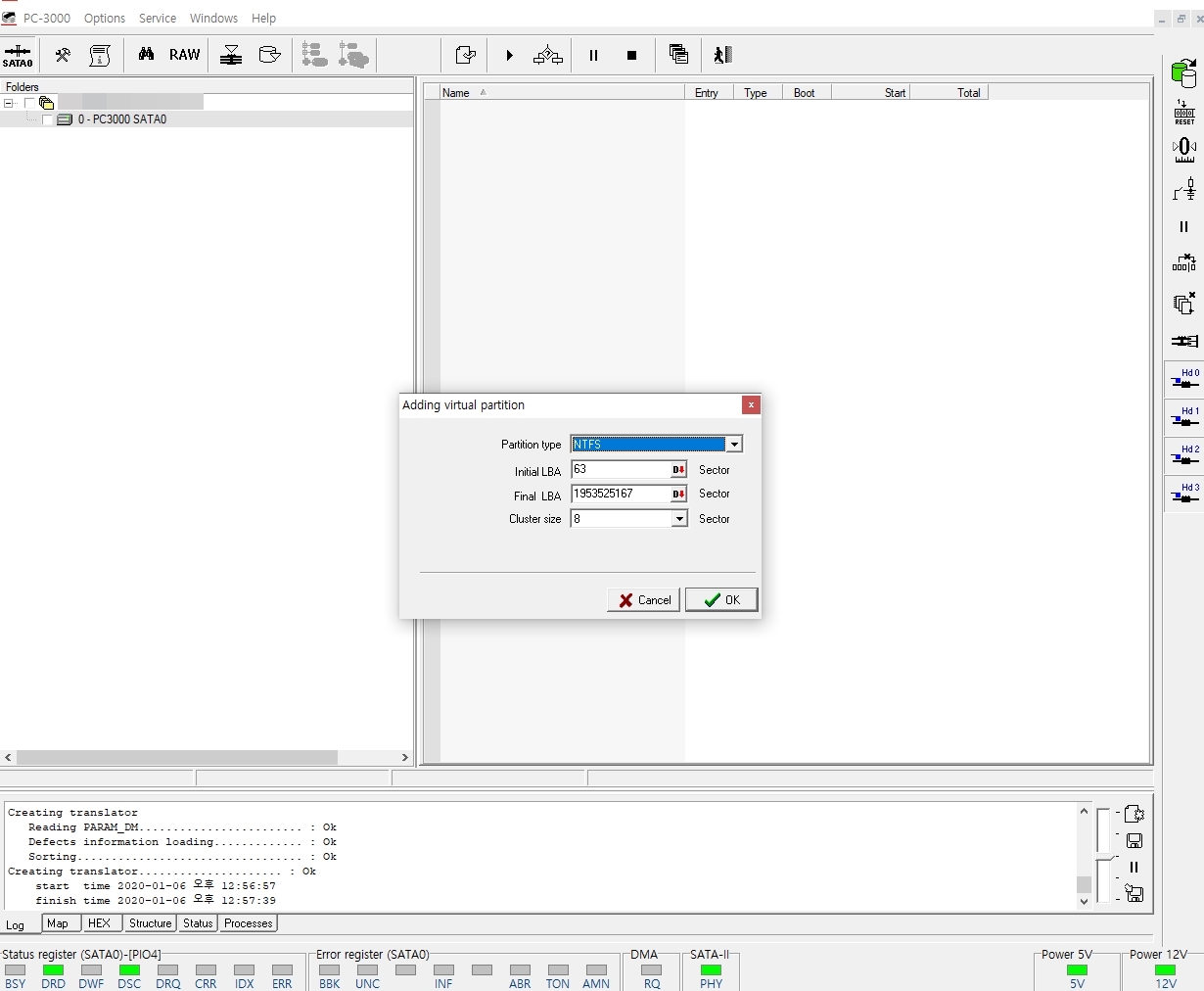Viewport: 1204px width, 991px height.
Task: Start the process with the play button
Action: [509, 55]
